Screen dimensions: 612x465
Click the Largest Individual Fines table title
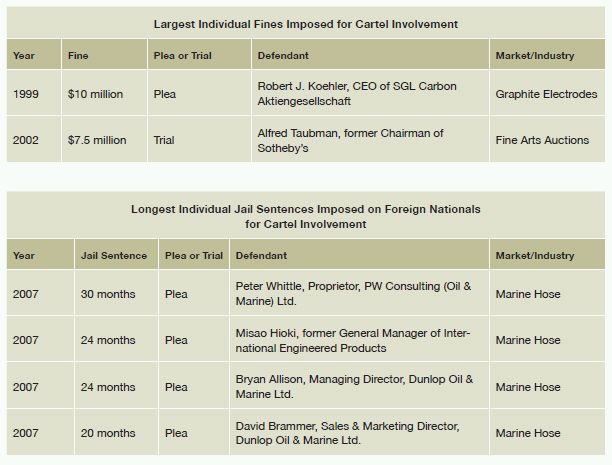pos(306,24)
